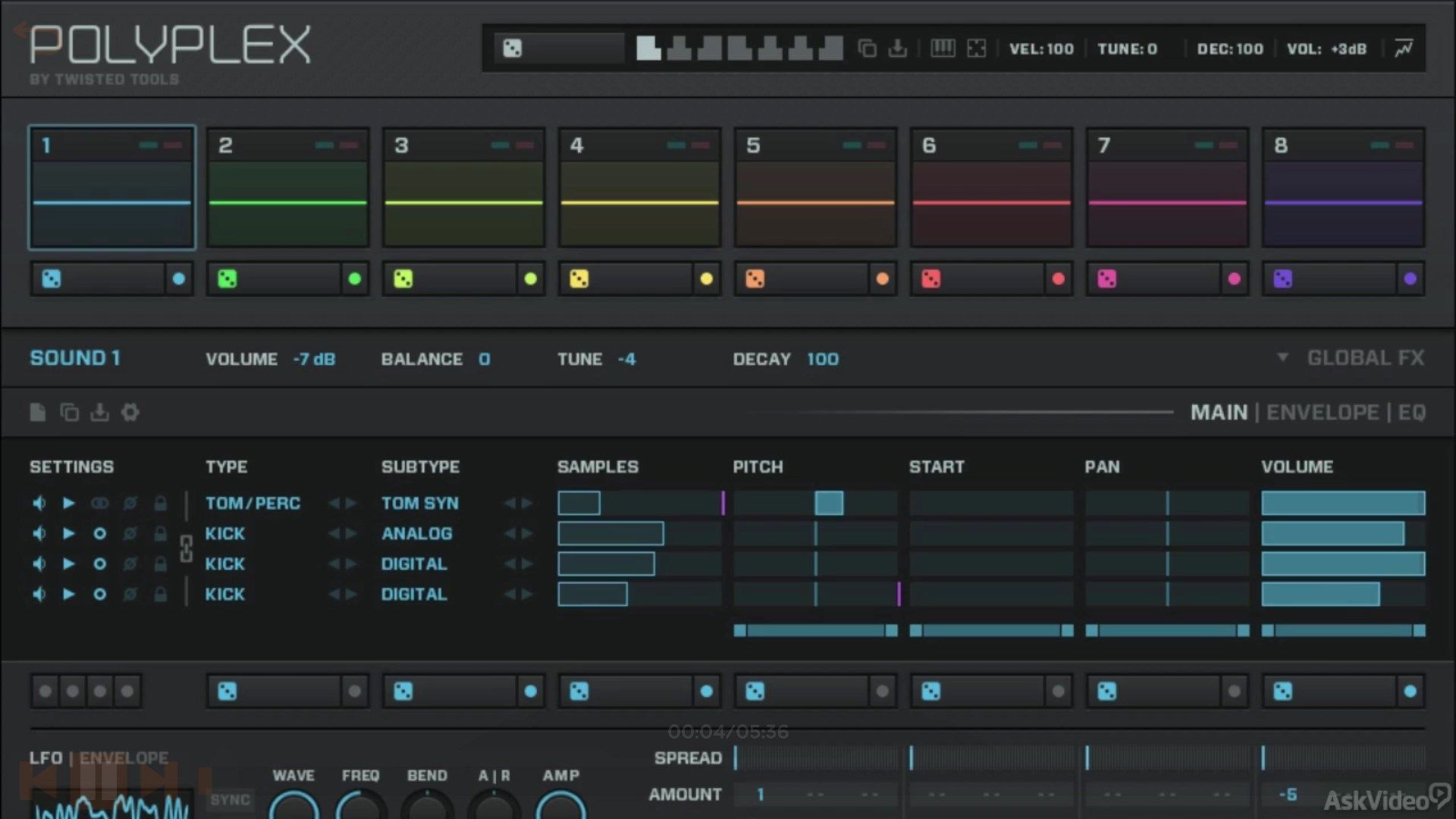Screen dimensions: 1456x819
Task: Switch to the ENVELOPE tab
Action: coord(1323,413)
